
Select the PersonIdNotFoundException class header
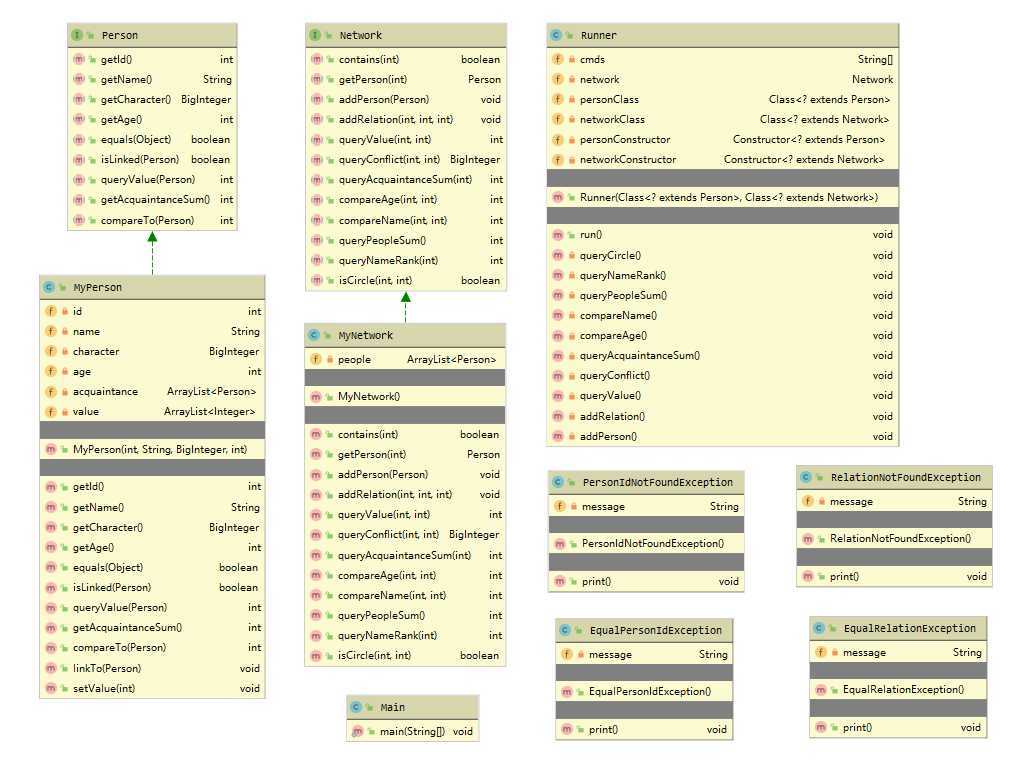click(646, 482)
